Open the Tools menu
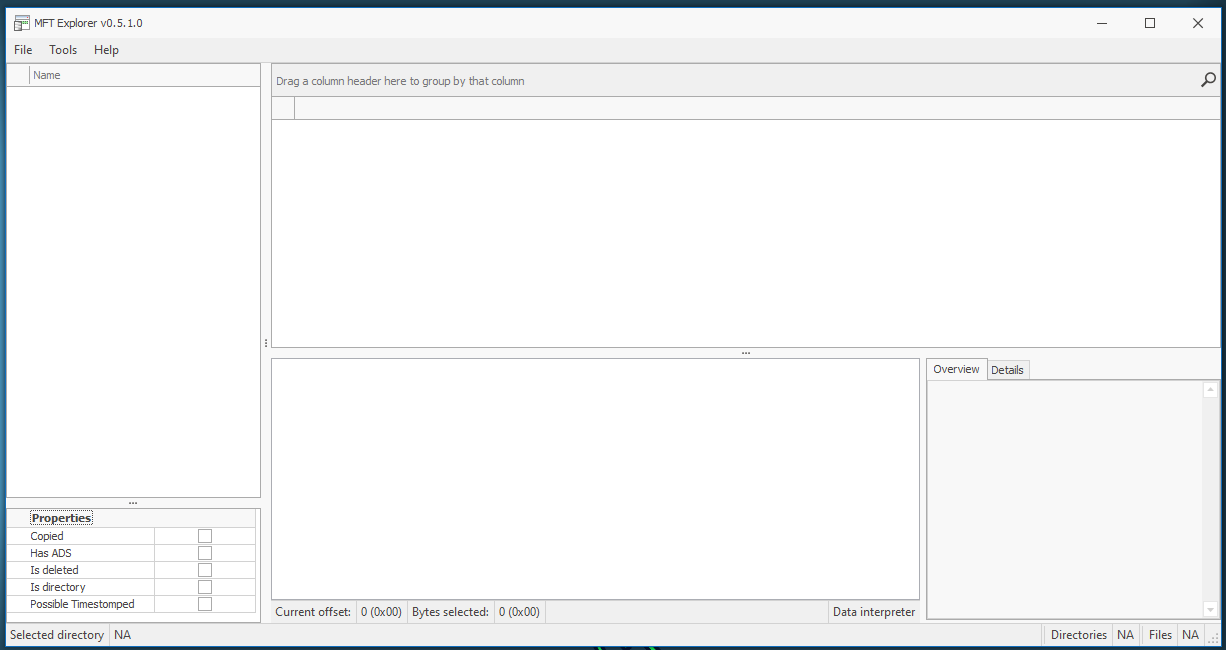The height and width of the screenshot is (650, 1226). (63, 50)
